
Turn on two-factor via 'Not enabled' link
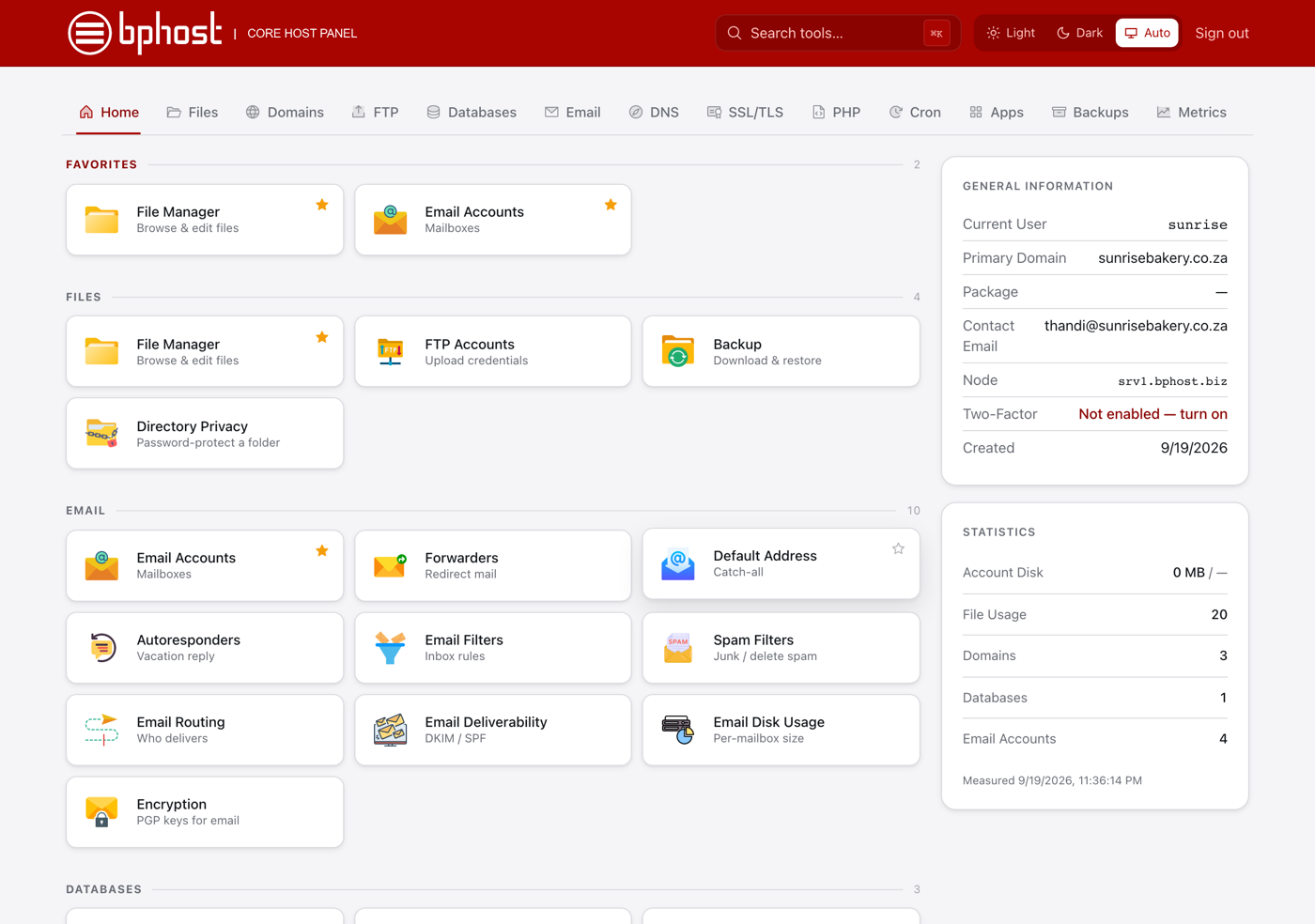[x=1153, y=414]
